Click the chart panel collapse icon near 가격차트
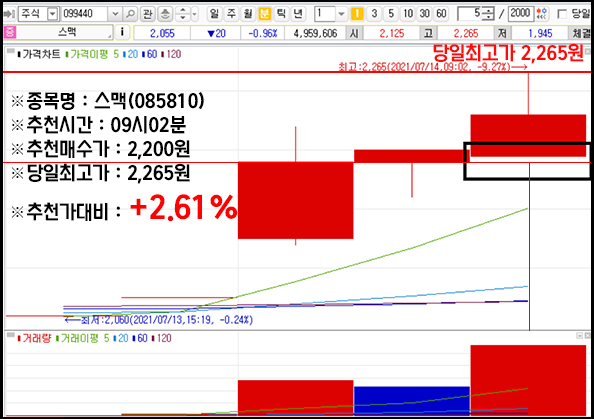Image resolution: width=594 pixels, height=419 pixels. coord(11,51)
